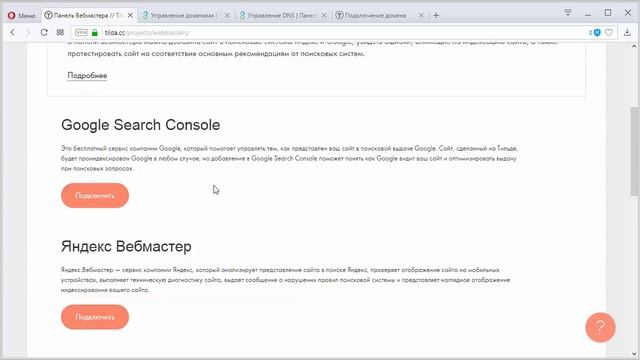Connect Яндекс Вебмастер with Подключить

[95, 317]
